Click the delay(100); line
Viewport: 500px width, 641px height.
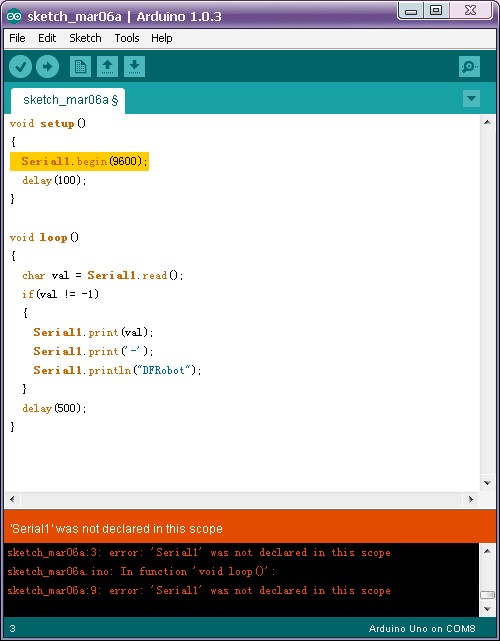[x=54, y=180]
